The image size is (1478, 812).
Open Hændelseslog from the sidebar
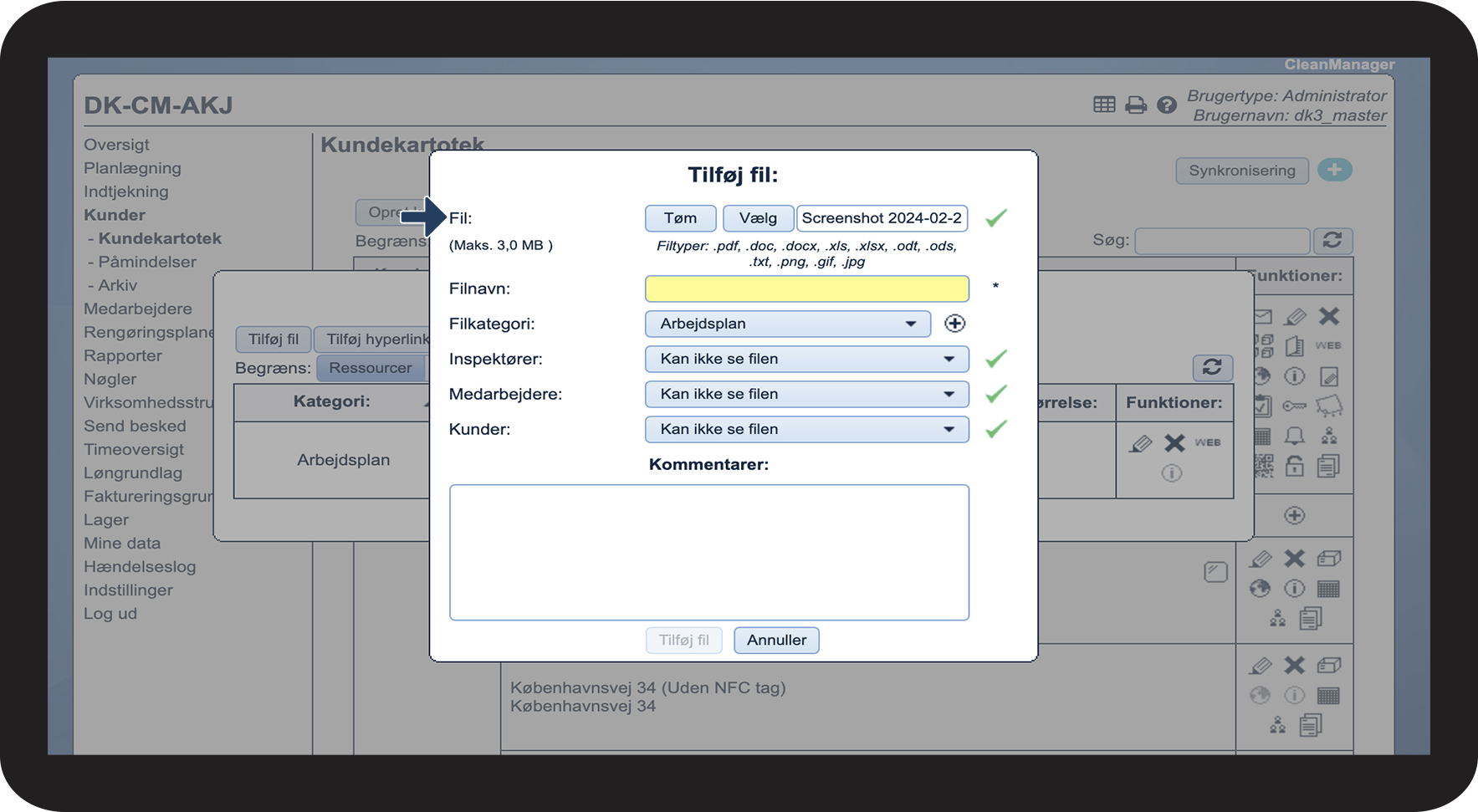tap(140, 566)
